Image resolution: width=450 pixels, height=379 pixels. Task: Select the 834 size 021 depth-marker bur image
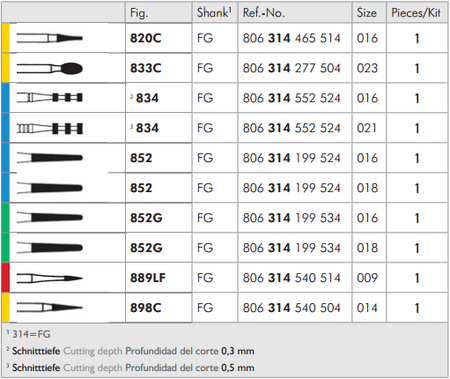[50, 128]
